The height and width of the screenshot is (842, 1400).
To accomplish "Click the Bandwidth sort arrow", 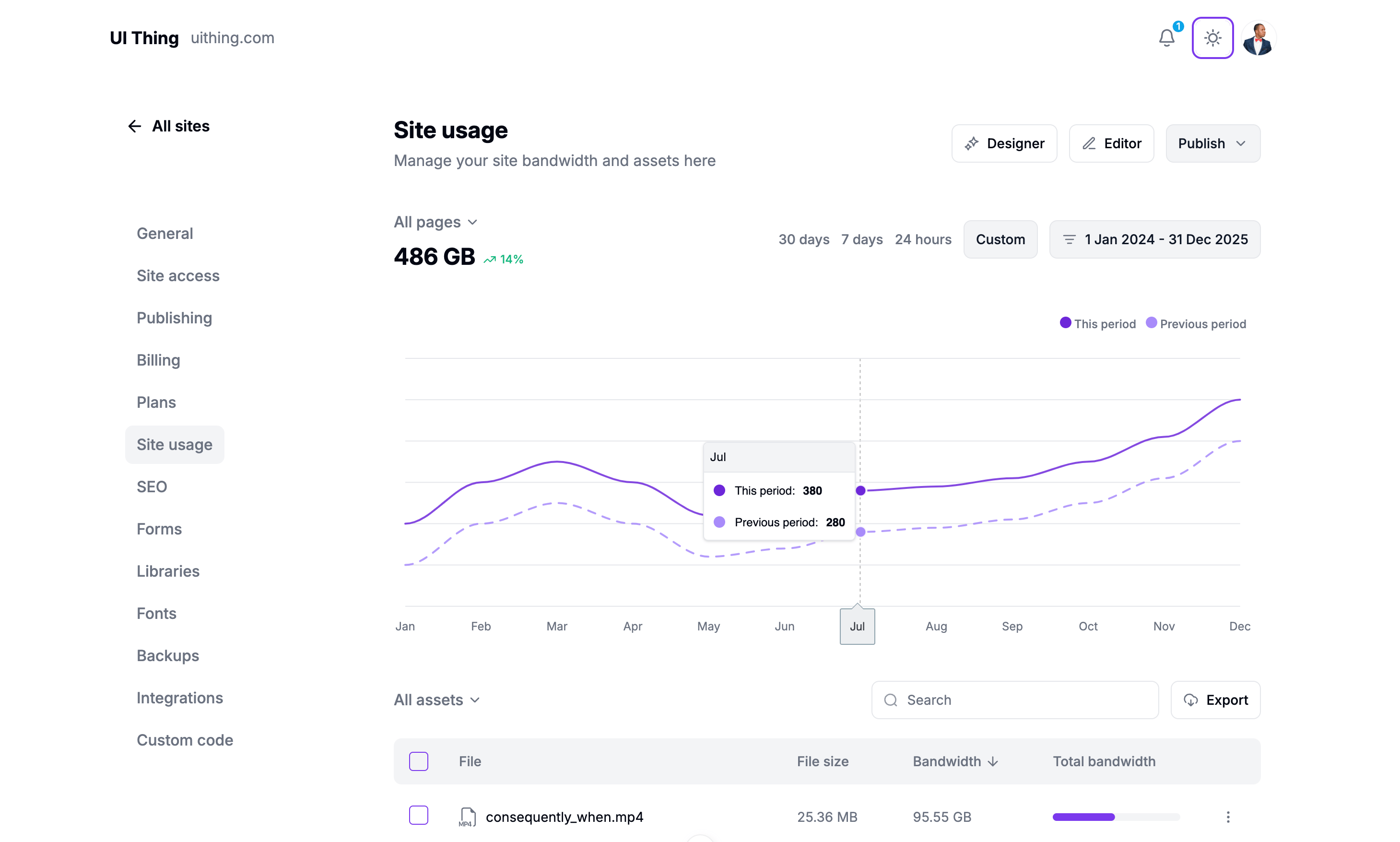I will coord(993,761).
